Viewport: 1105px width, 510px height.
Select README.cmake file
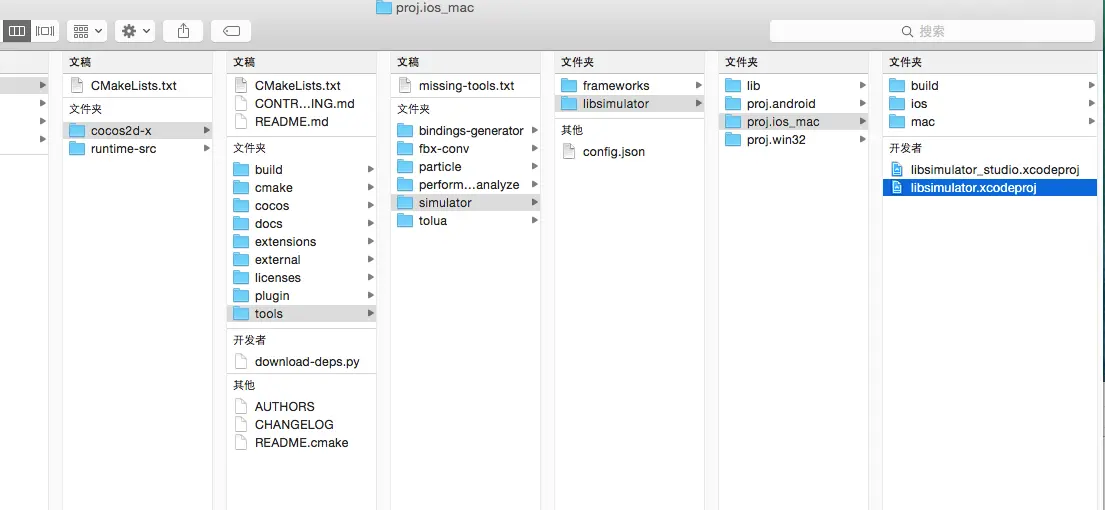point(300,443)
